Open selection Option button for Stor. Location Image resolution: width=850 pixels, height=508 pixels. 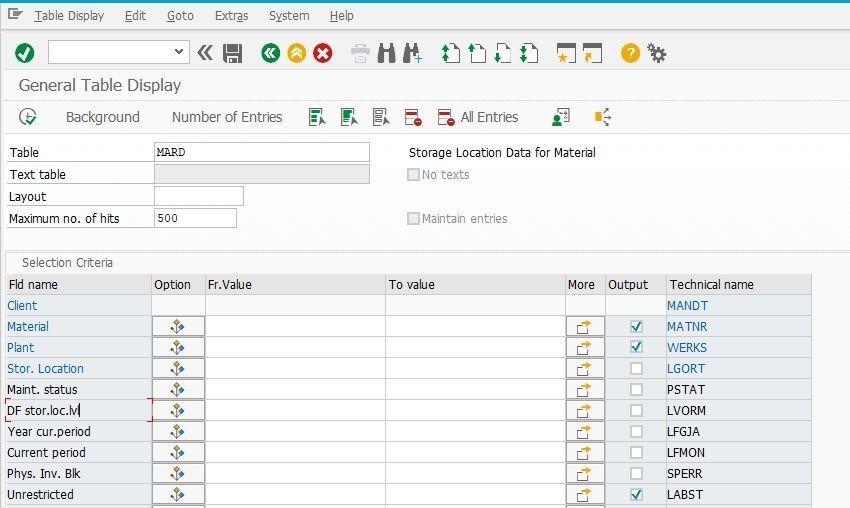(x=178, y=368)
